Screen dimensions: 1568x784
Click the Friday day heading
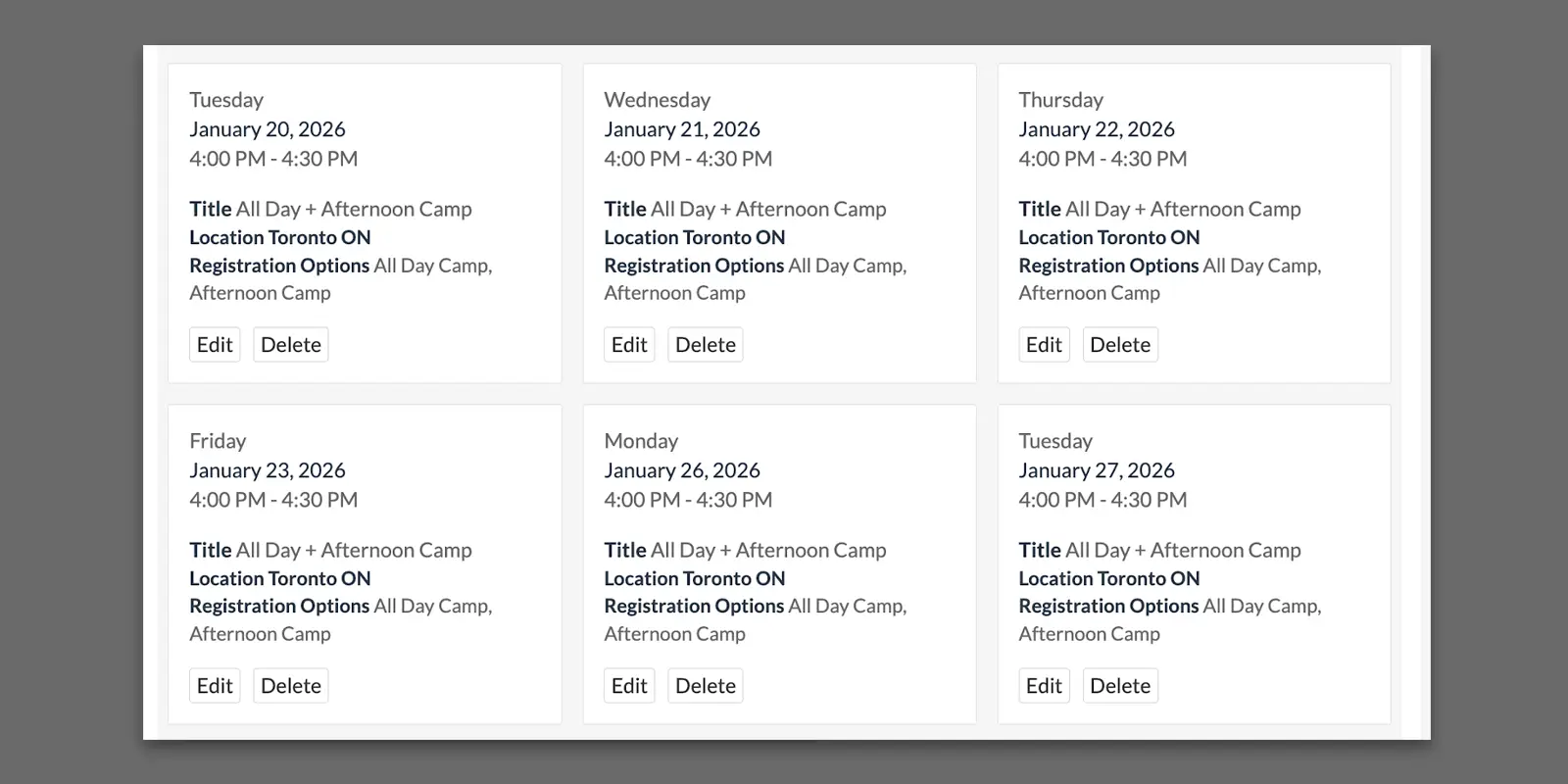(x=218, y=441)
